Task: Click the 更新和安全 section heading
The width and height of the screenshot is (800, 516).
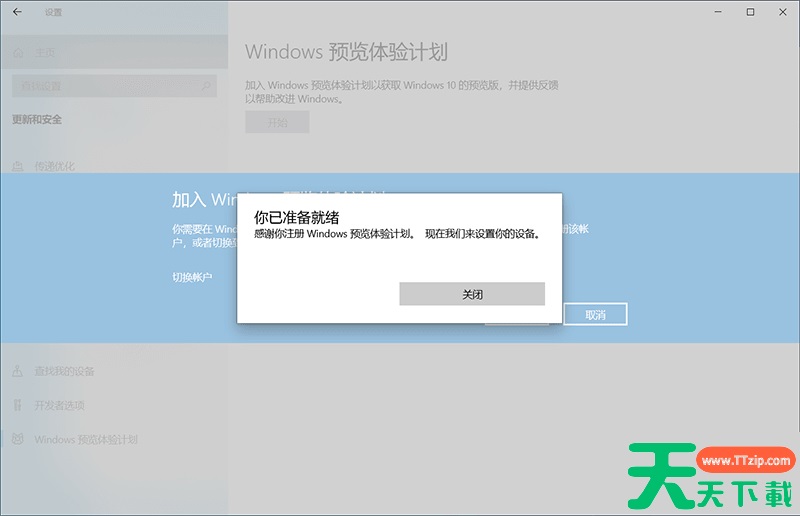Action: coord(37,119)
